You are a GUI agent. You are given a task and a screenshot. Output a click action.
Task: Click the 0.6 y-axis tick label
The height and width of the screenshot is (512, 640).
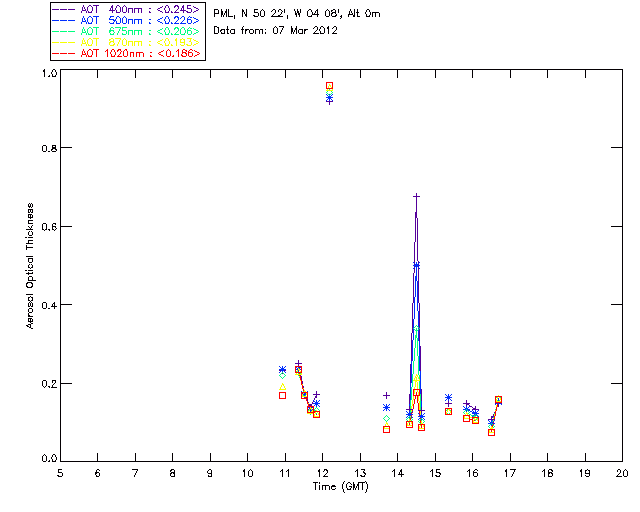[49, 227]
